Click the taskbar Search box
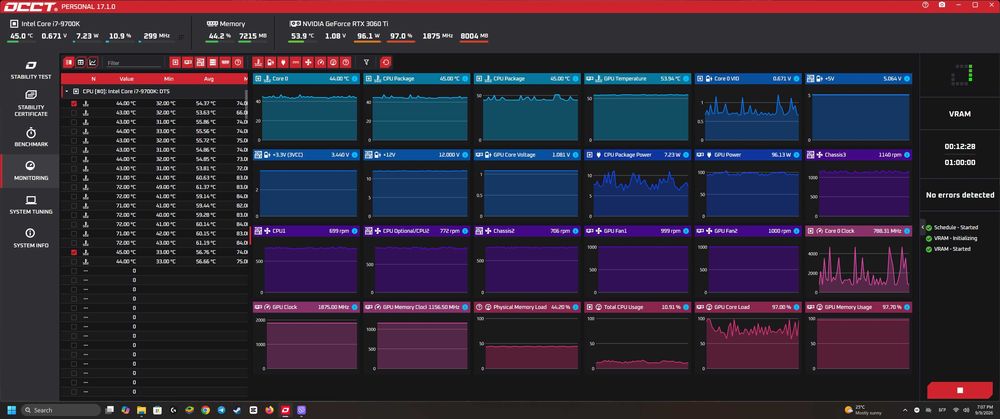The width and height of the screenshot is (1000, 419). click(61, 410)
